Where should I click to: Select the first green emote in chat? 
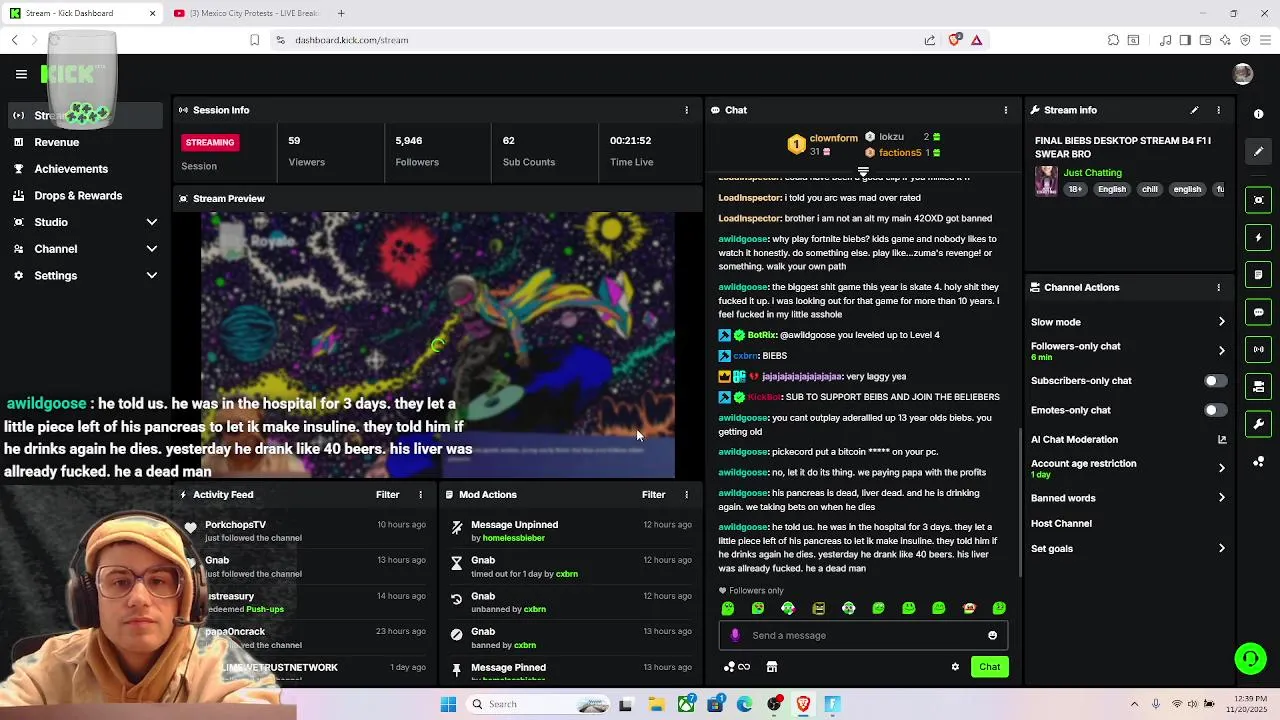click(x=728, y=608)
